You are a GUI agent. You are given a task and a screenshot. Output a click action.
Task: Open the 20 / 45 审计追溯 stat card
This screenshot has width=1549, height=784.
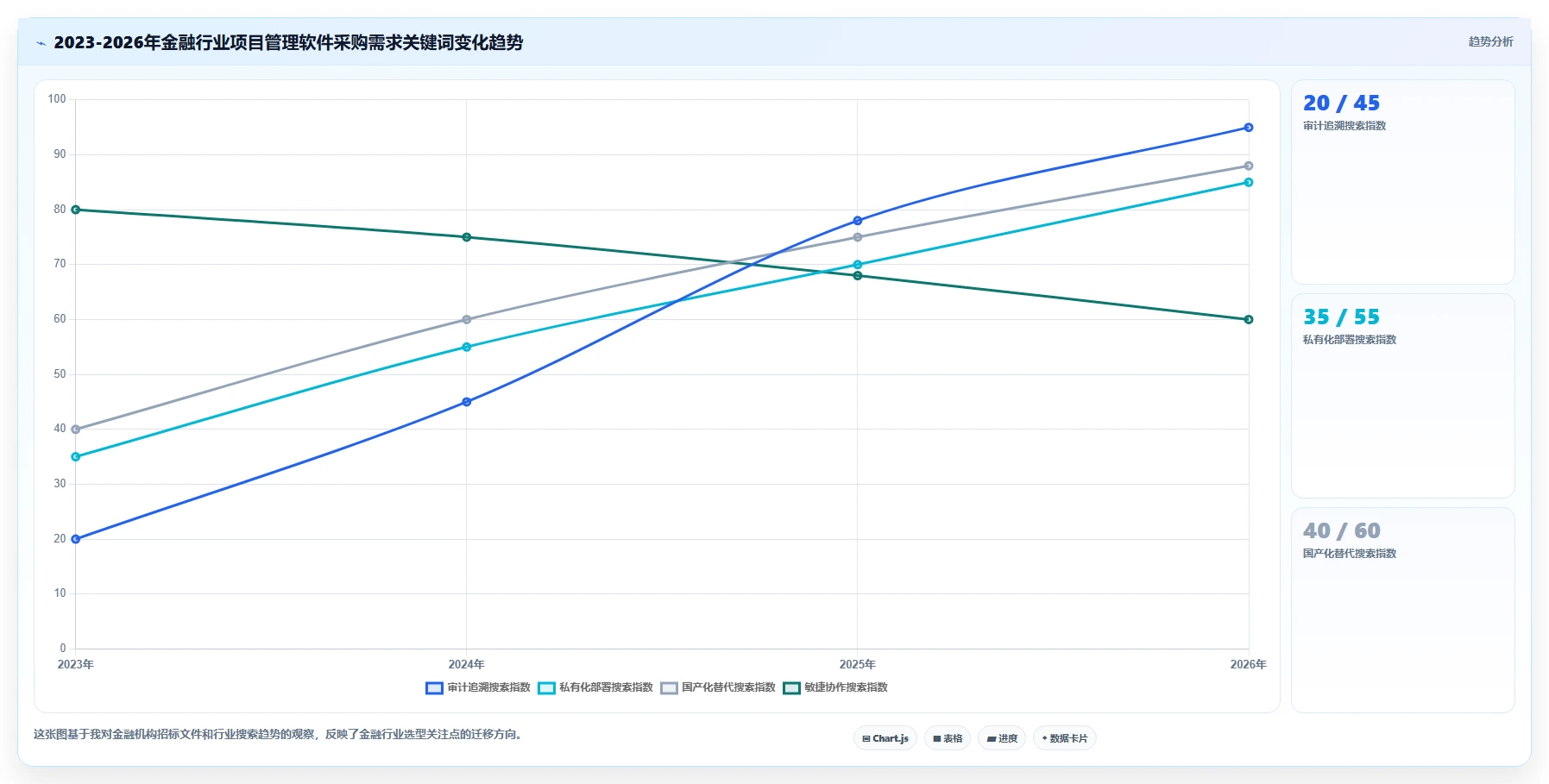click(1403, 182)
